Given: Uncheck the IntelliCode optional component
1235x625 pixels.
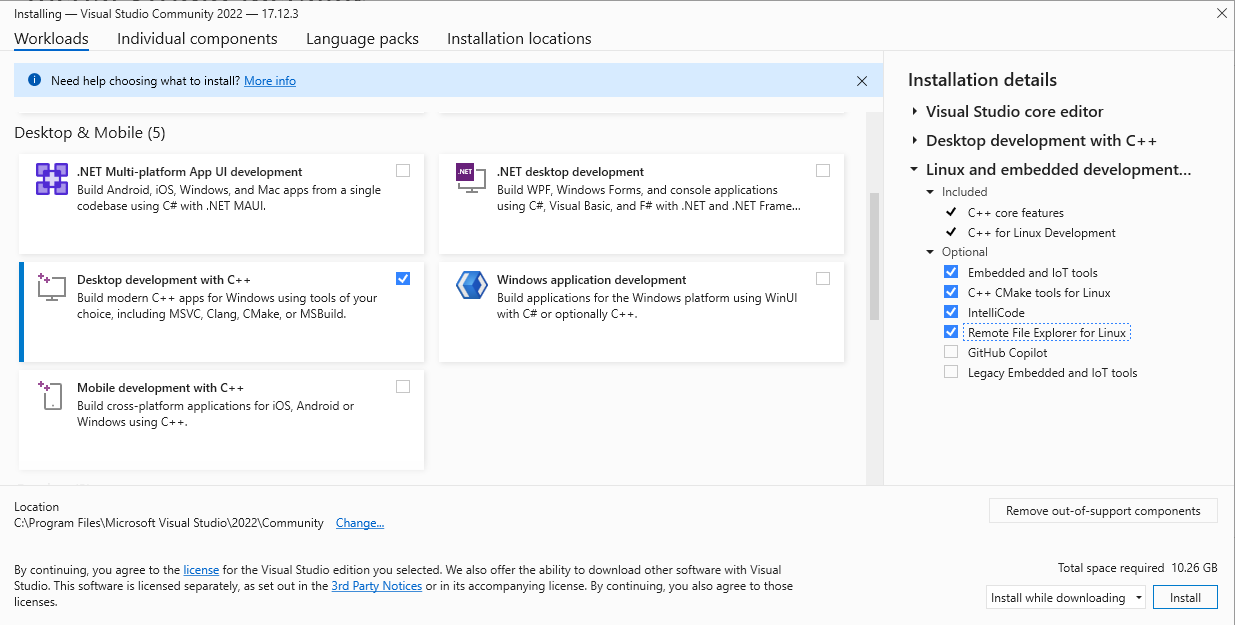Looking at the screenshot, I should pyautogui.click(x=950, y=312).
